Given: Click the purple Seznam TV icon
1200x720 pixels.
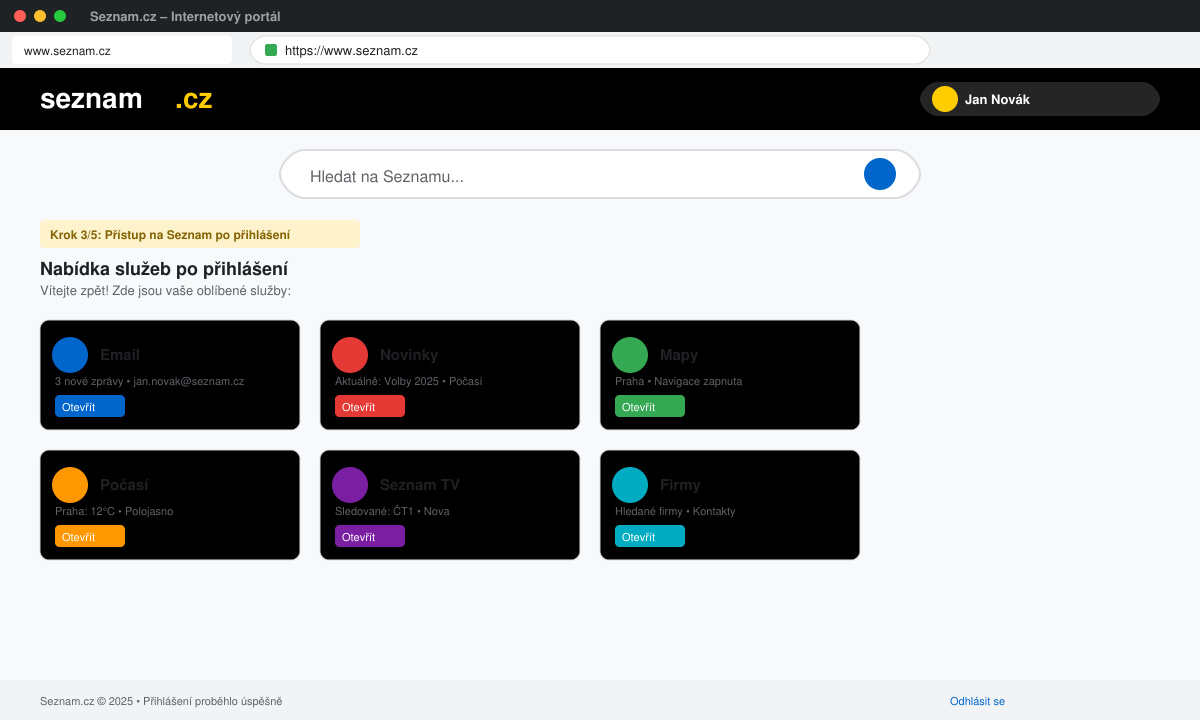Looking at the screenshot, I should pyautogui.click(x=350, y=485).
